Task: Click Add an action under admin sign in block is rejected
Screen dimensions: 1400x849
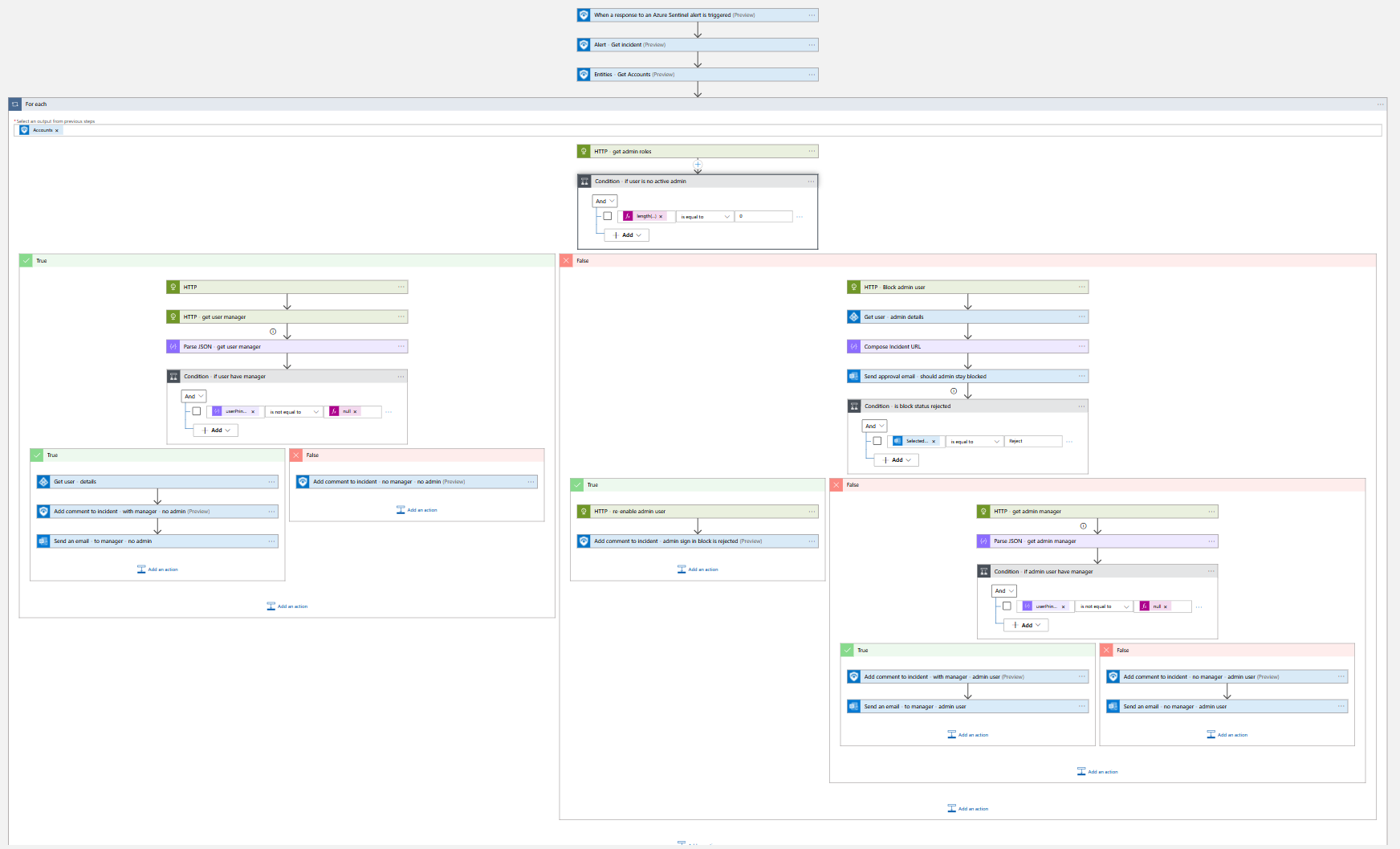Action: 698,569
